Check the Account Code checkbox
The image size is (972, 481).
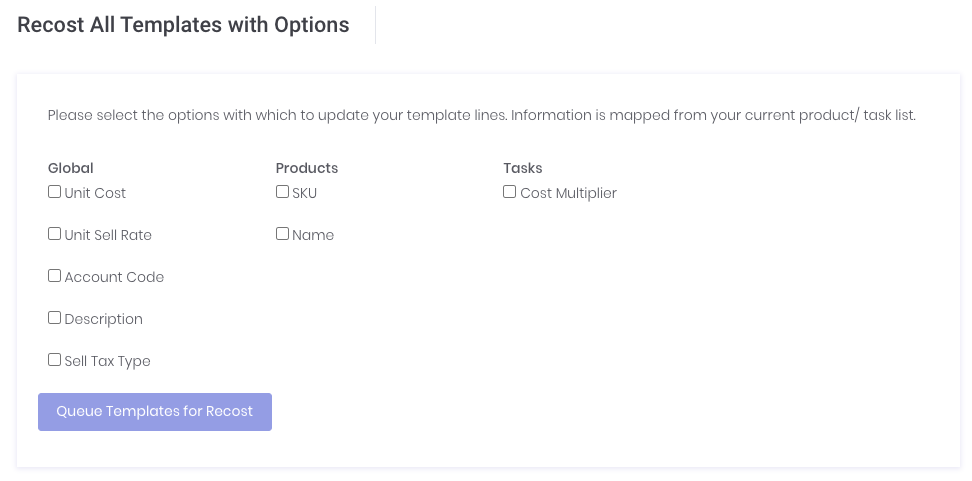pos(55,276)
